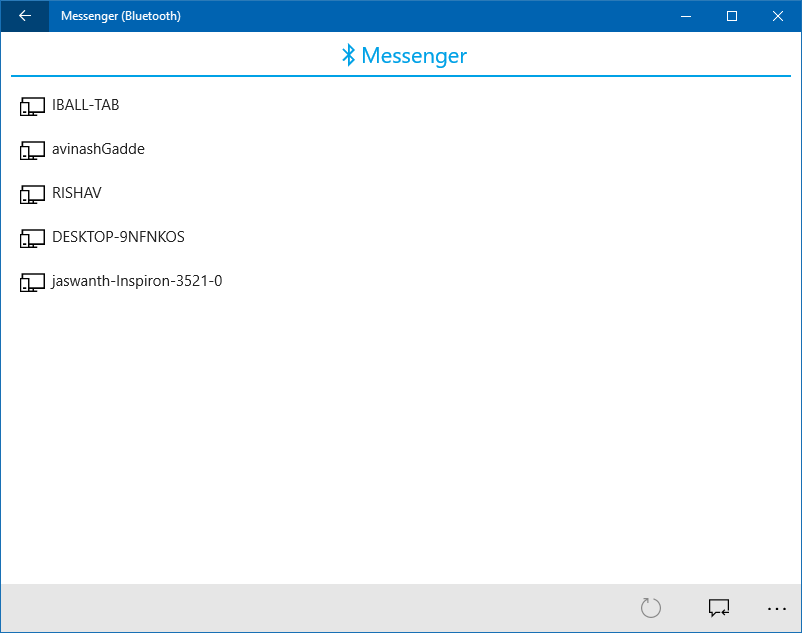Click the Bluetooth icon beside Messenger title
The image size is (802, 633).
point(349,55)
